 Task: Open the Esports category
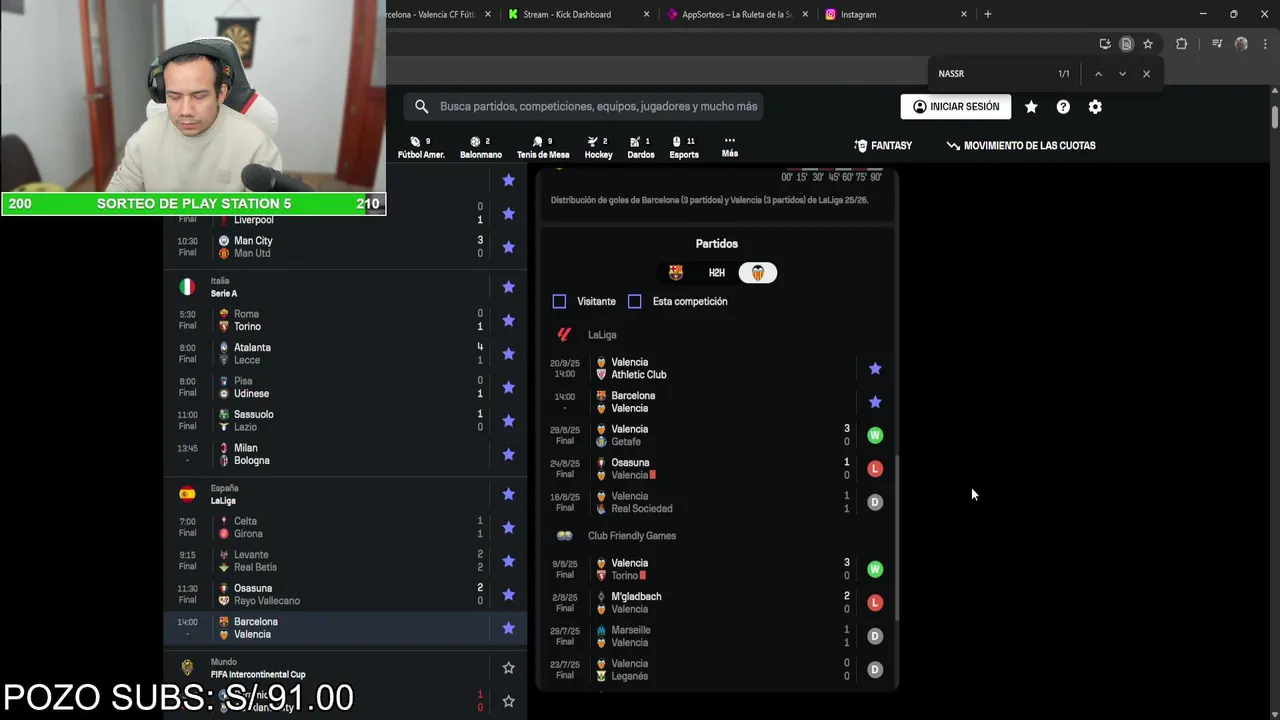(x=684, y=147)
